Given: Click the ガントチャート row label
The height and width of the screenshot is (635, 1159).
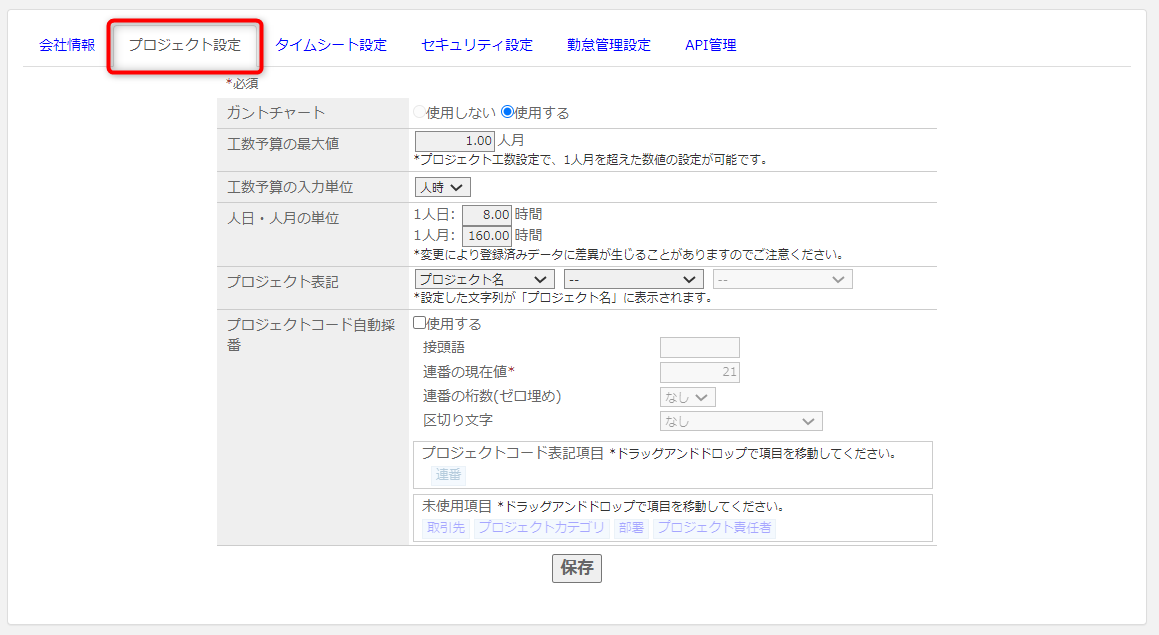Looking at the screenshot, I should click(276, 112).
